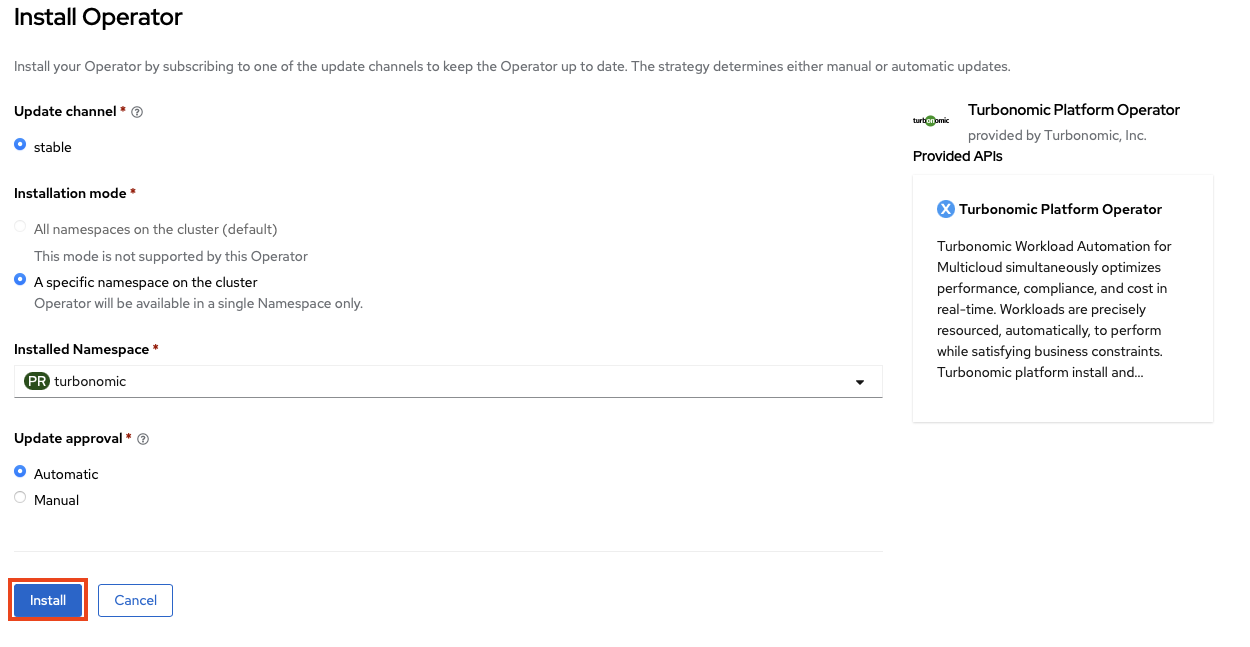Click Turbonomic Platform Operator title in API card

[1060, 209]
